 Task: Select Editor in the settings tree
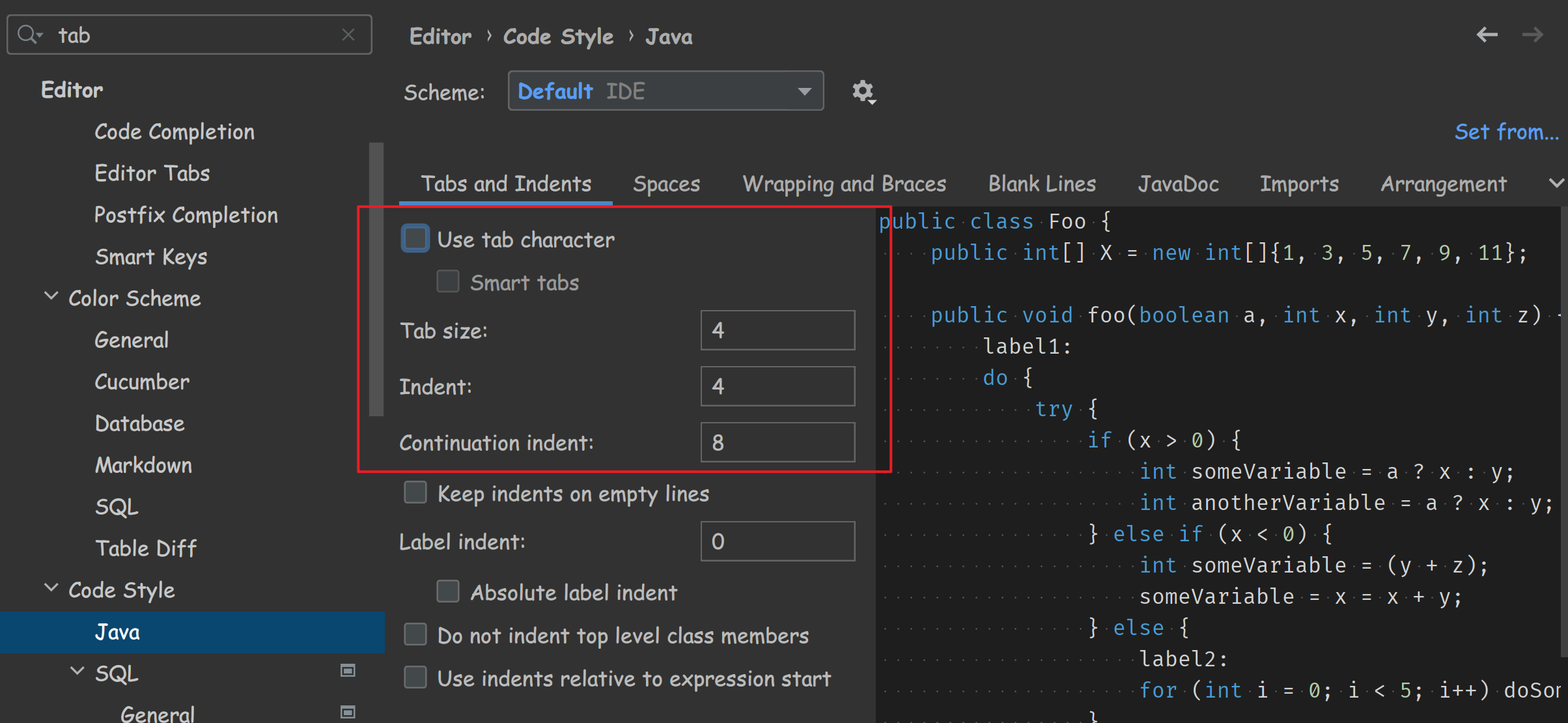tap(72, 90)
